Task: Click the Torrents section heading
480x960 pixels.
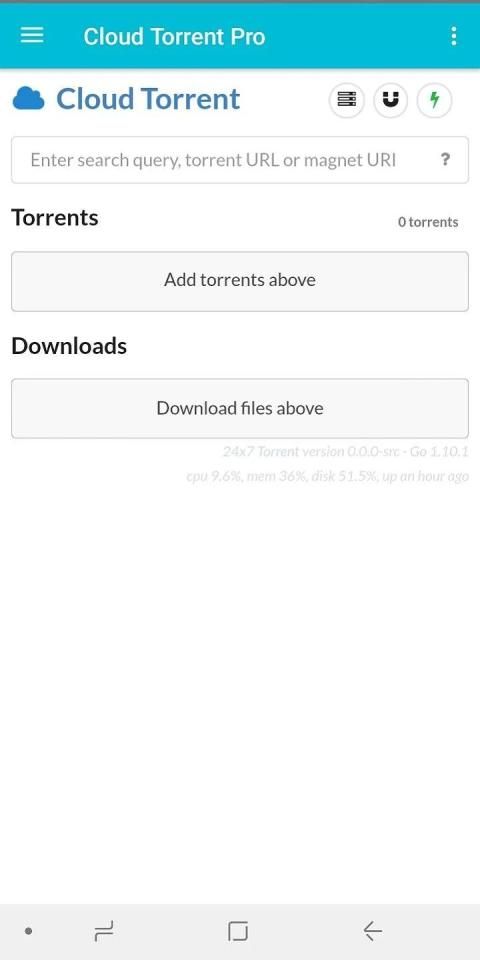Action: coord(54,217)
